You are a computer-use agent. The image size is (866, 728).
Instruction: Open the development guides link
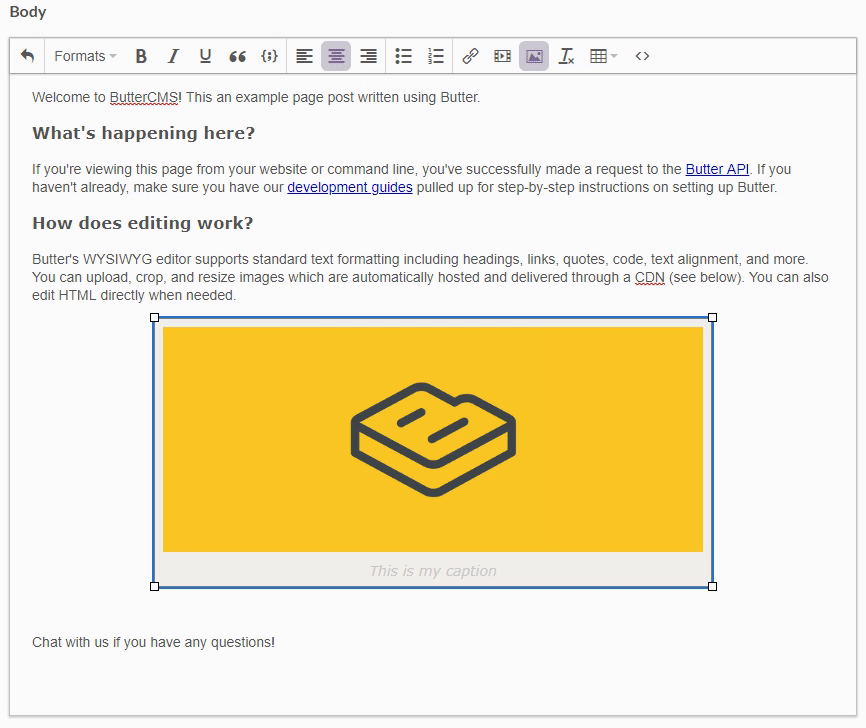tap(350, 187)
